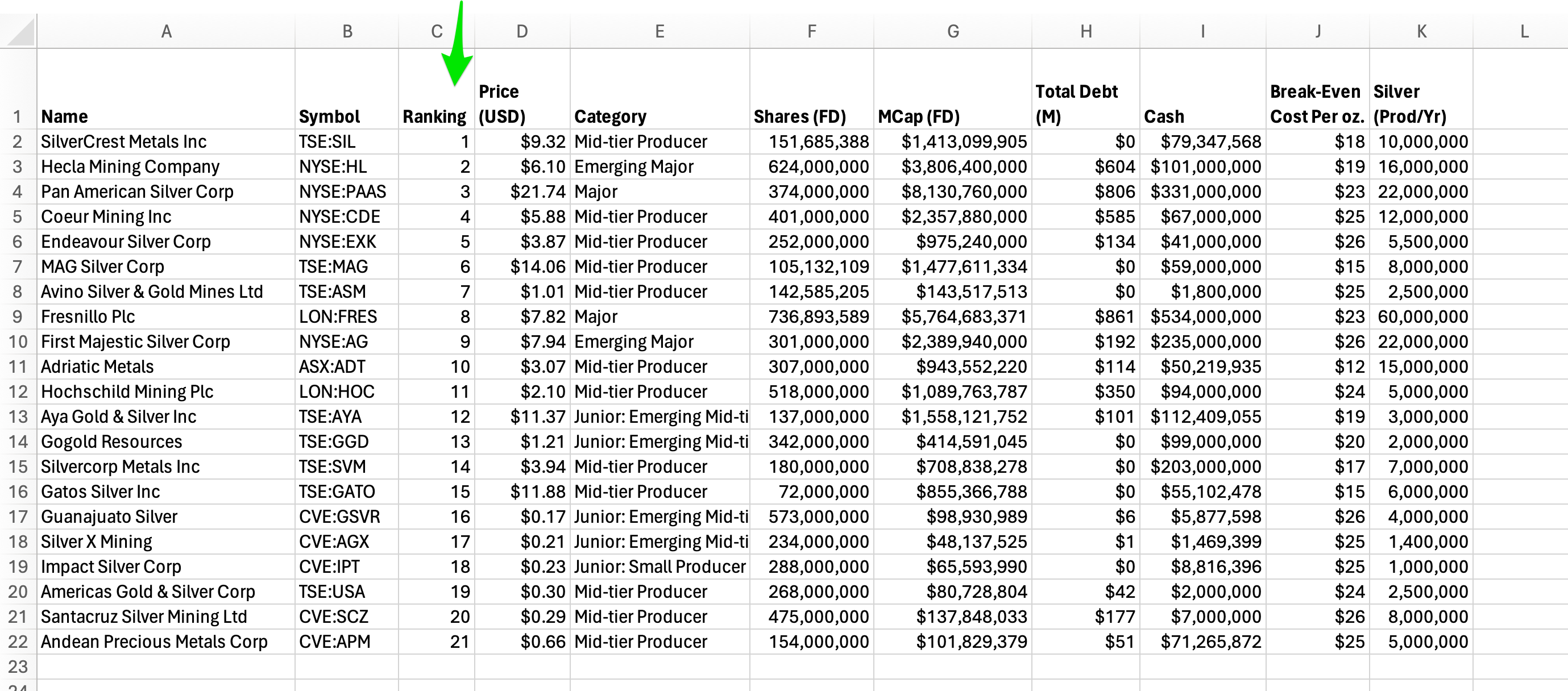1568x691 pixels.
Task: Select SilverCrest MCap '$1,413,099,905'
Action: (953, 141)
